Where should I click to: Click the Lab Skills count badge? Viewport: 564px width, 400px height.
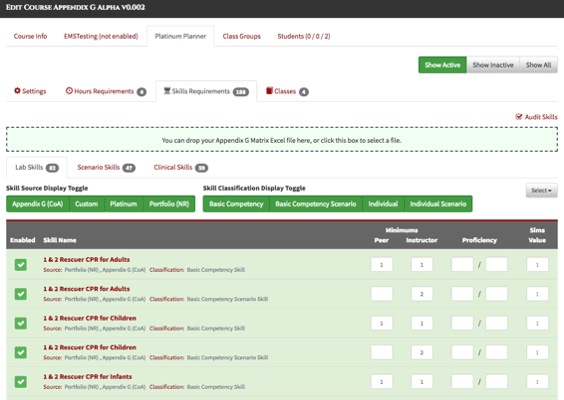point(52,168)
